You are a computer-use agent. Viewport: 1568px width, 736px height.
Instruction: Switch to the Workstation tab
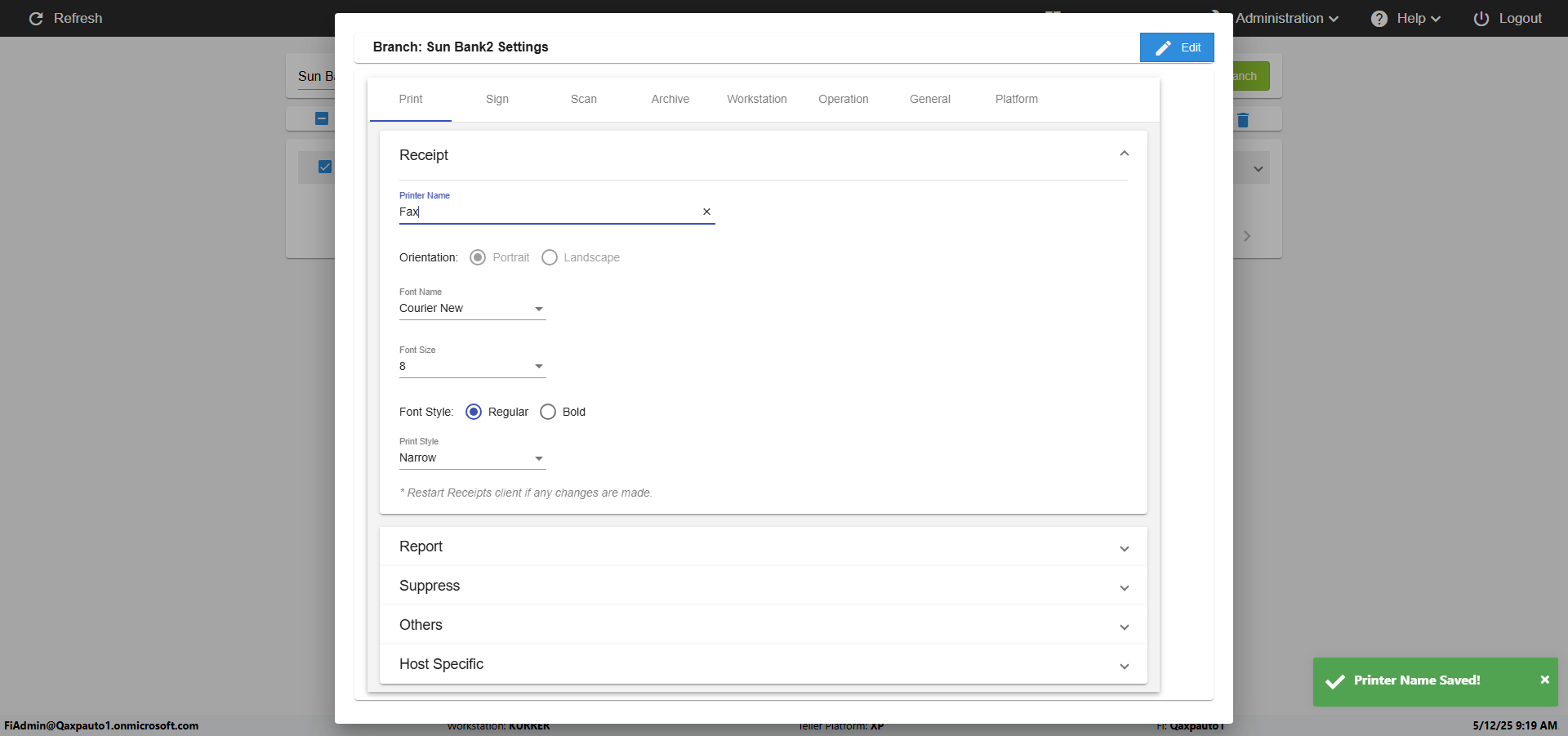coord(756,99)
